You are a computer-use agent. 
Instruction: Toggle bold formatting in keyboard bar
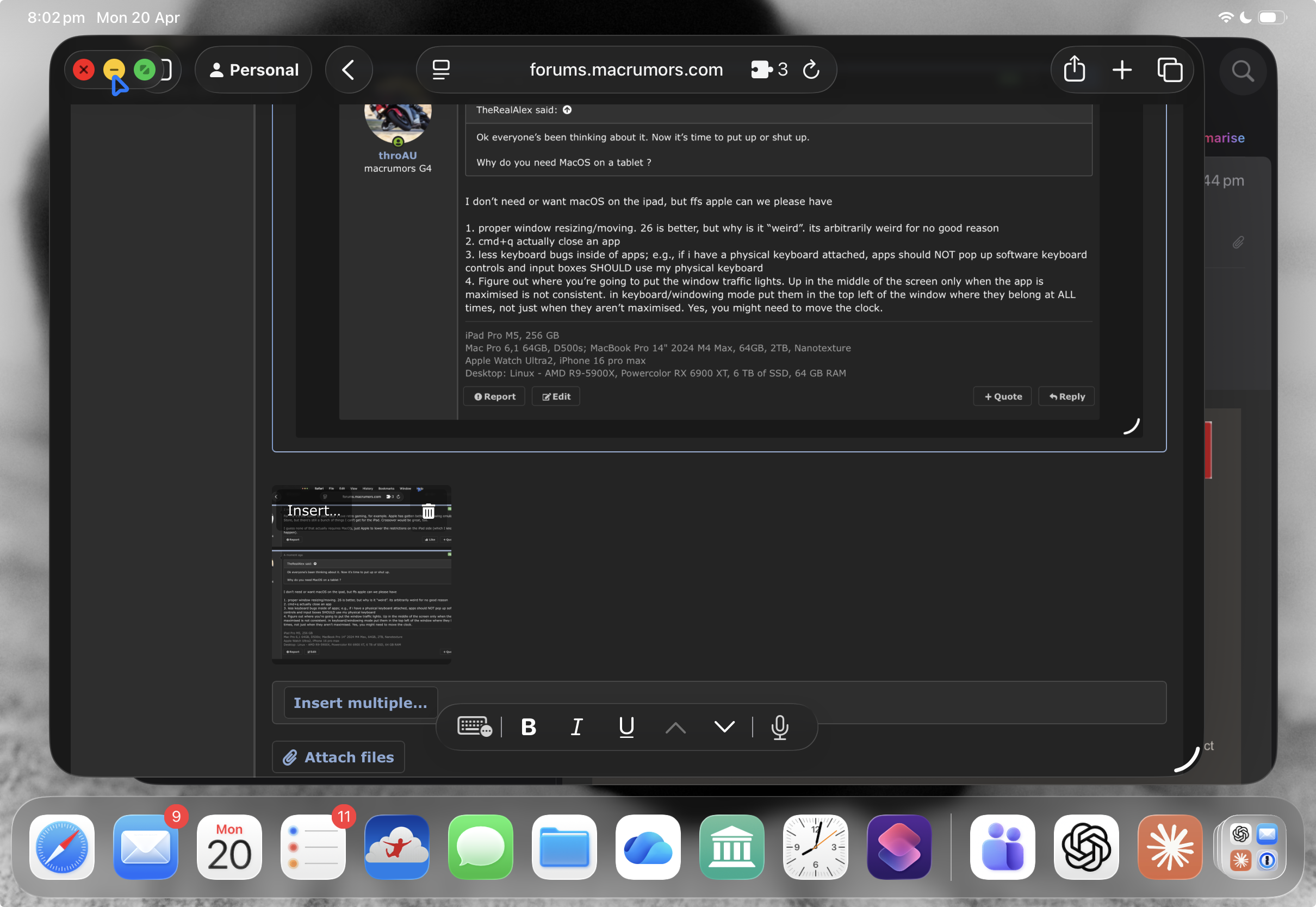coord(529,727)
